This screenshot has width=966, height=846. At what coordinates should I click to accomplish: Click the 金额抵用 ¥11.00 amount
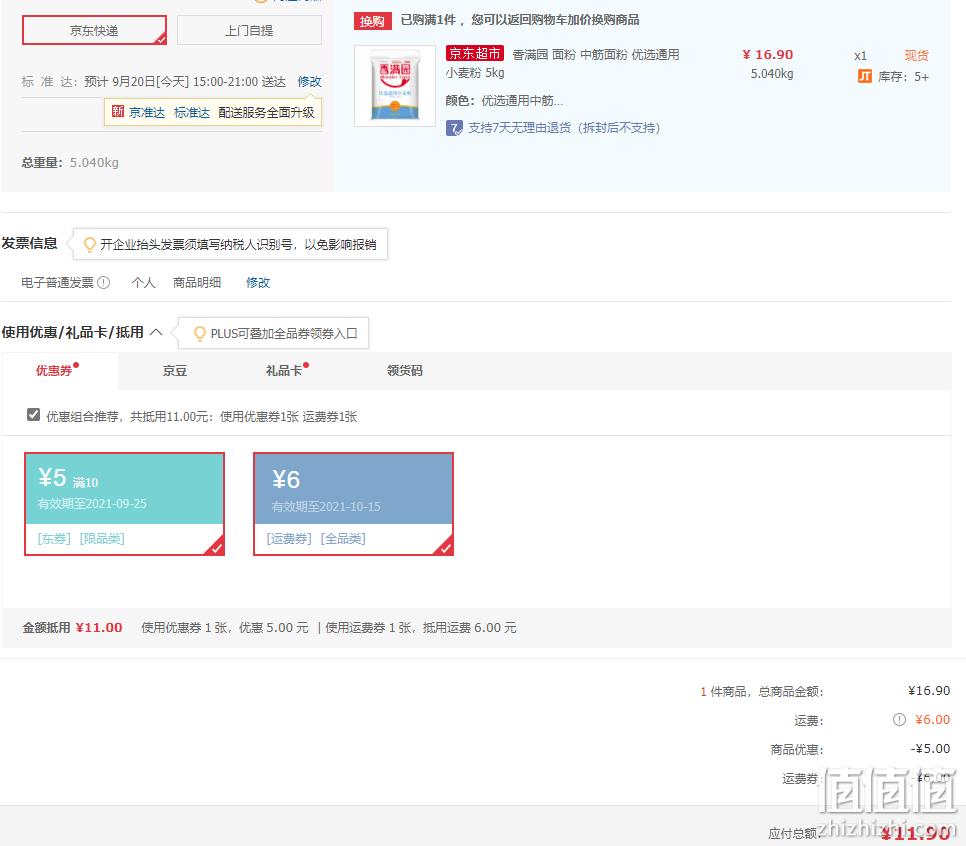click(x=99, y=627)
